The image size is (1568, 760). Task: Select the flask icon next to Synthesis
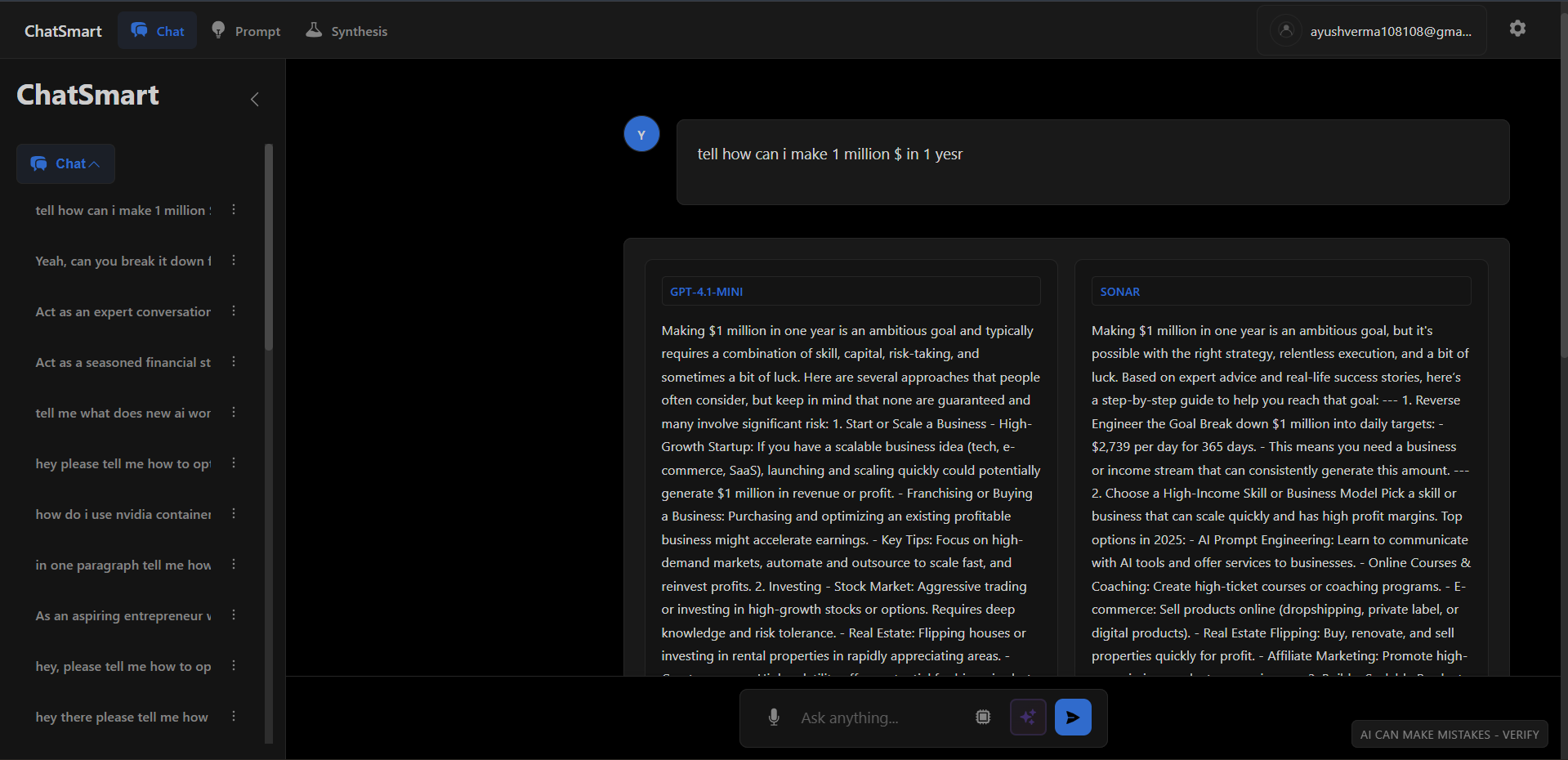point(314,29)
